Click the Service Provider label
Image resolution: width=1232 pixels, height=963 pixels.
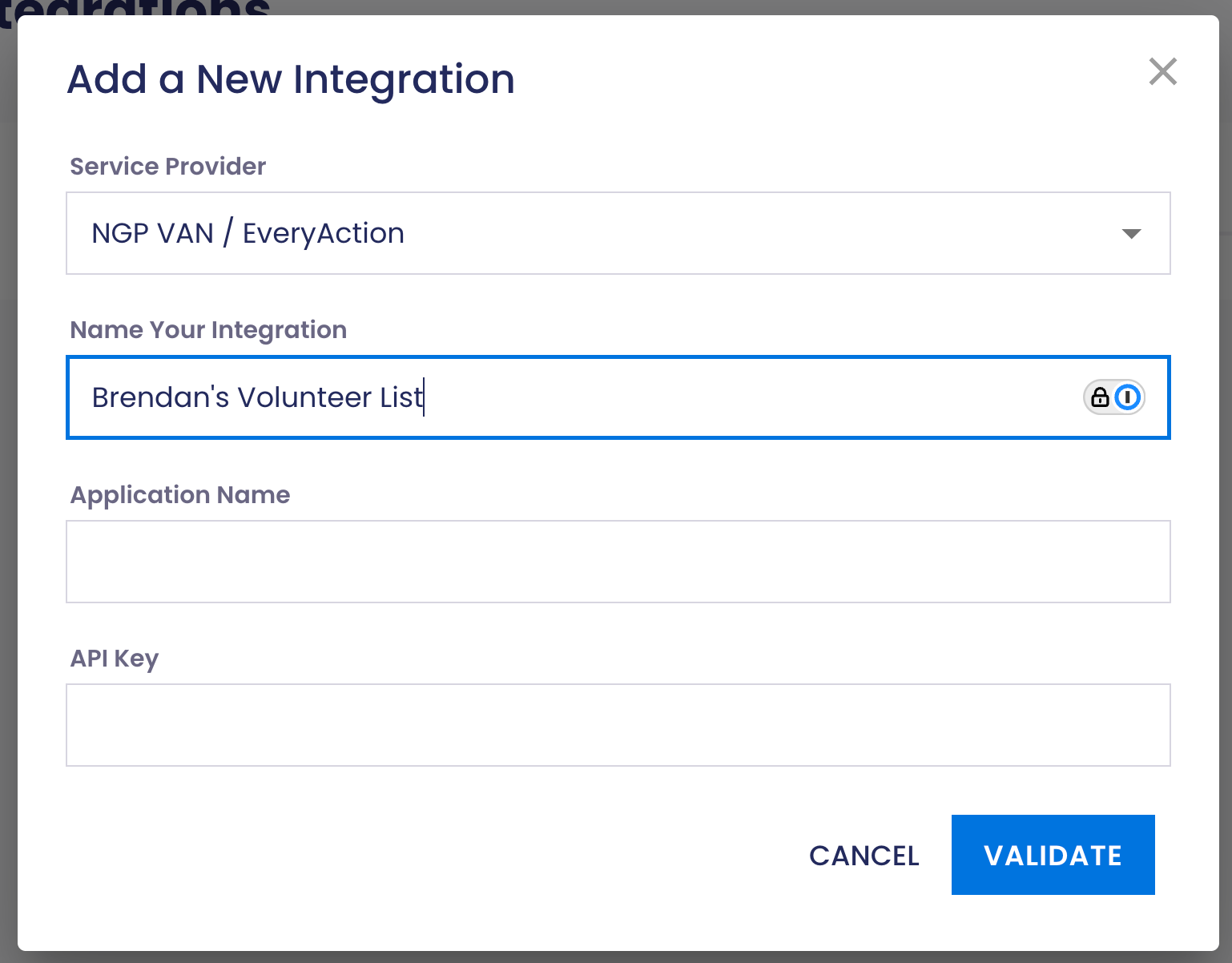point(167,167)
